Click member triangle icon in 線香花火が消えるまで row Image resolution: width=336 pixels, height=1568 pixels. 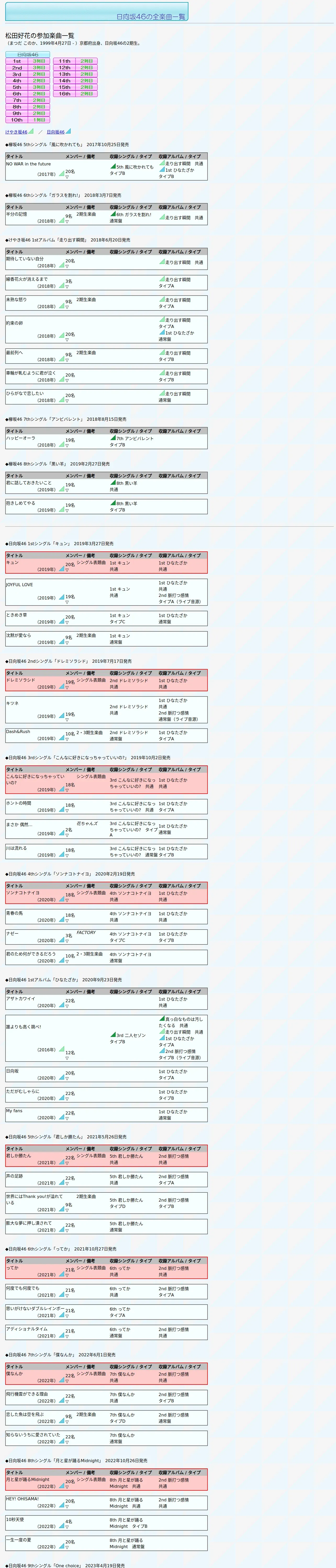pyautogui.click(x=61, y=285)
